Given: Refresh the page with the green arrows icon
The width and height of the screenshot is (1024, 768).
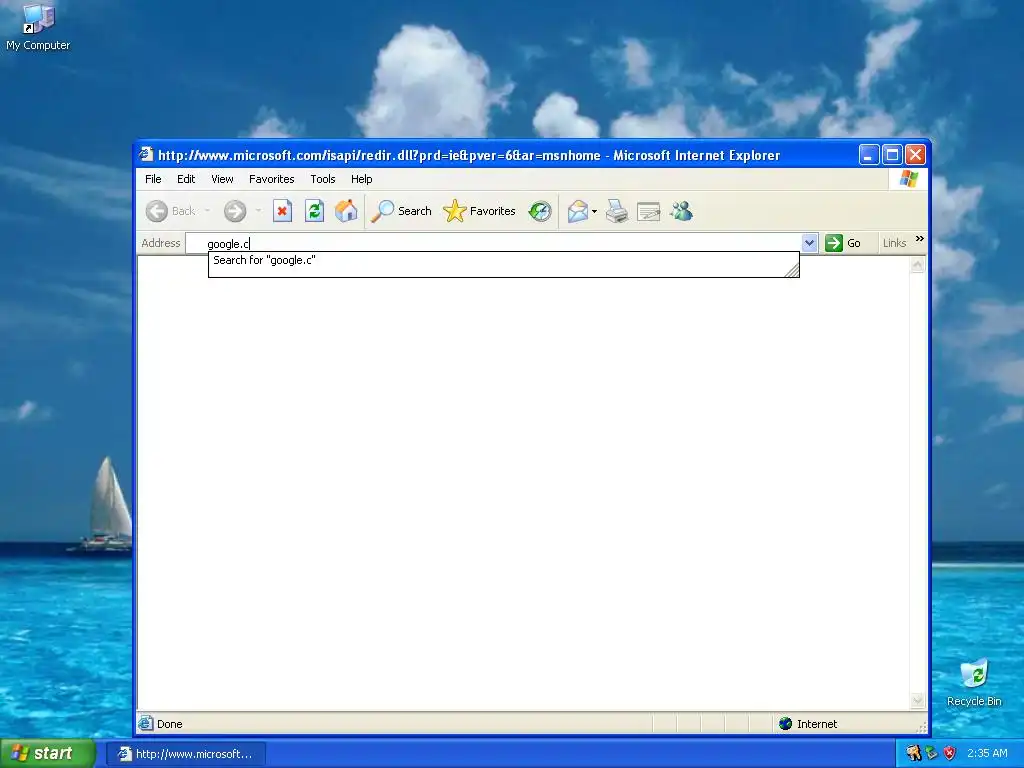Looking at the screenshot, I should [x=314, y=211].
